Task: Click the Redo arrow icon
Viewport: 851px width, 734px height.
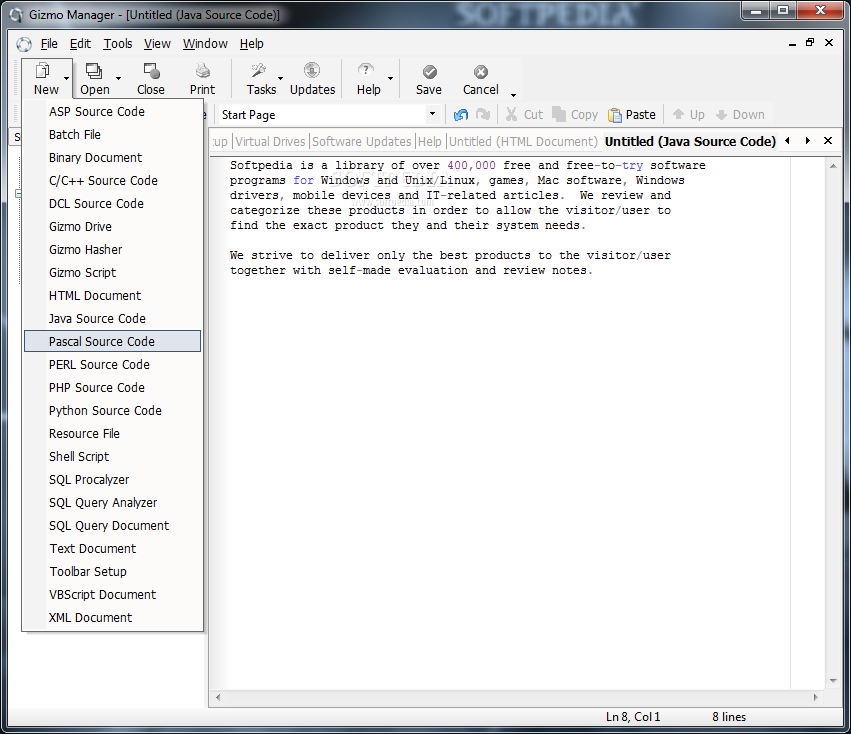Action: pyautogui.click(x=482, y=115)
